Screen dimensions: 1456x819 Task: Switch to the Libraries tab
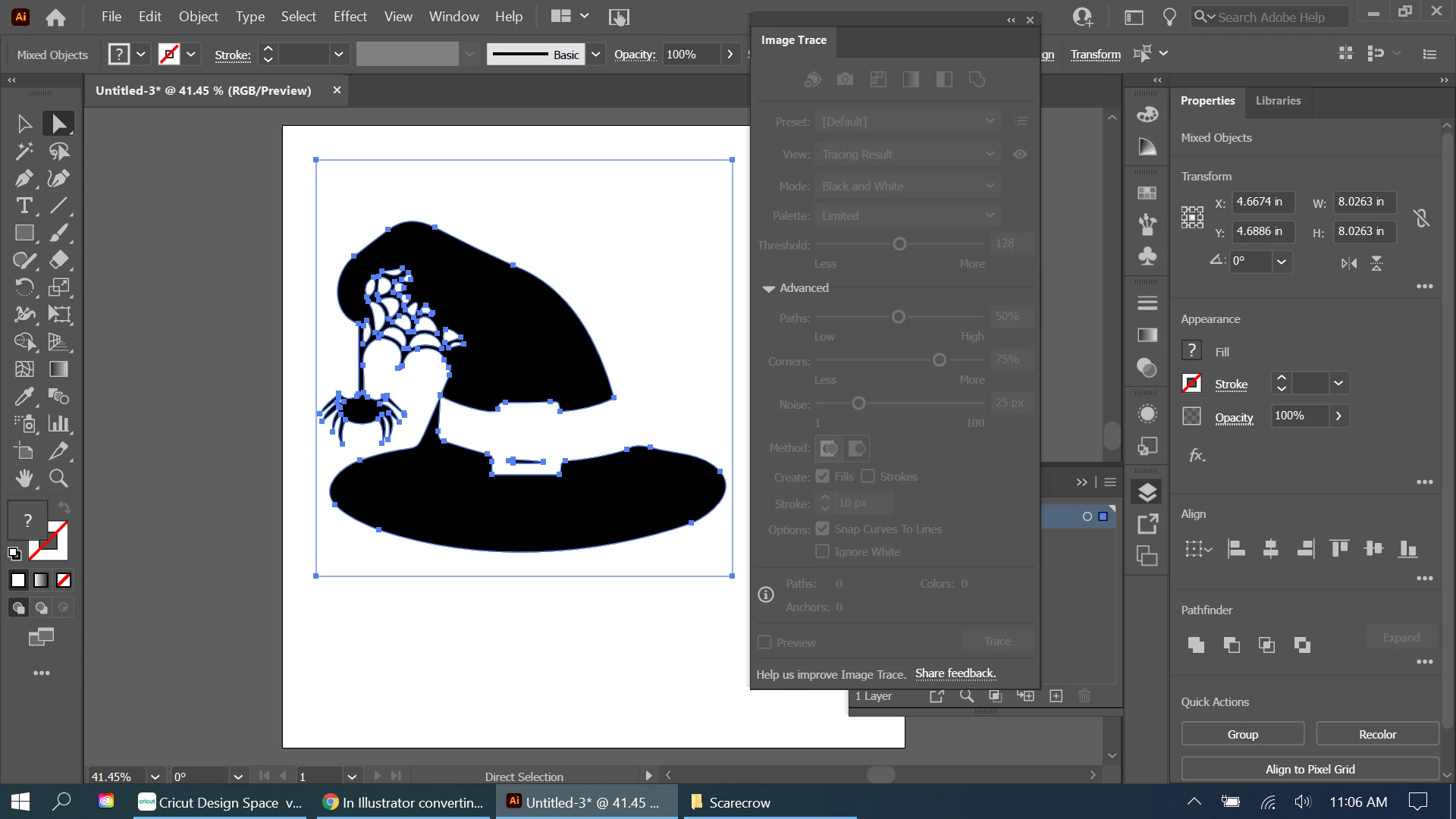point(1278,100)
